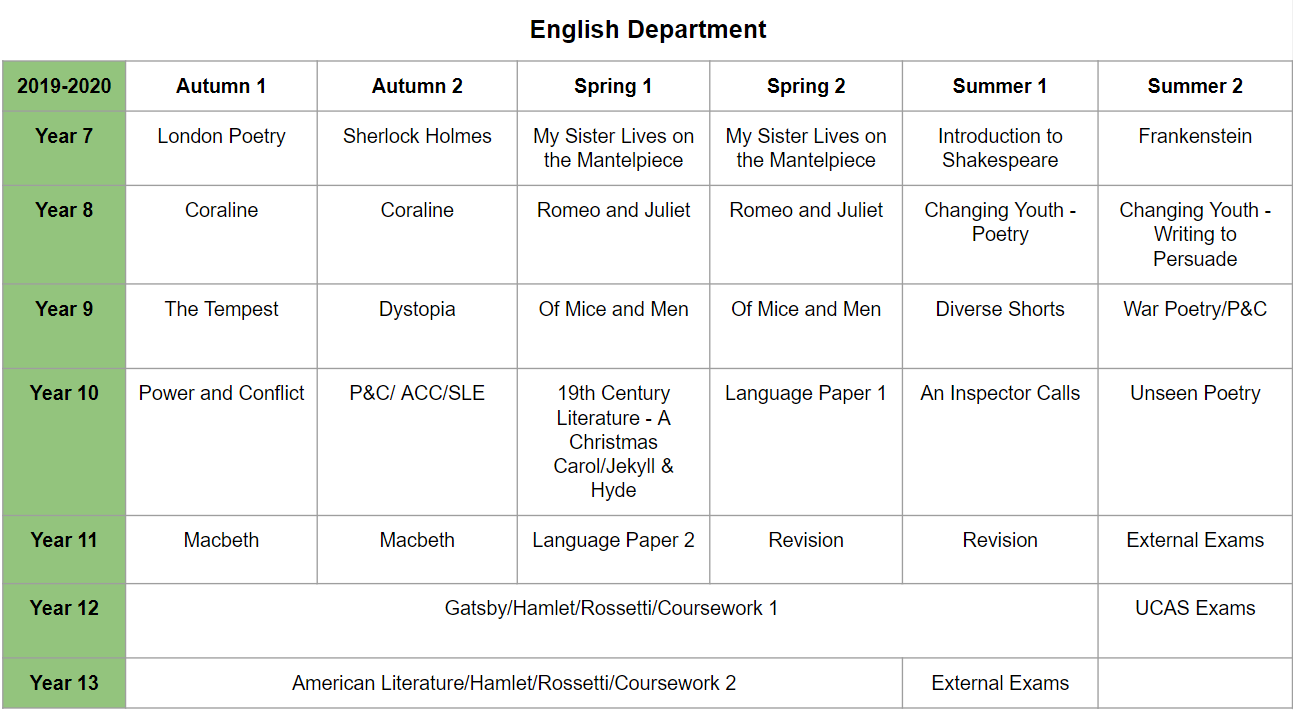Click the 'Autumn 1' column header
Image resolution: width=1293 pixels, height=710 pixels.
coord(221,86)
